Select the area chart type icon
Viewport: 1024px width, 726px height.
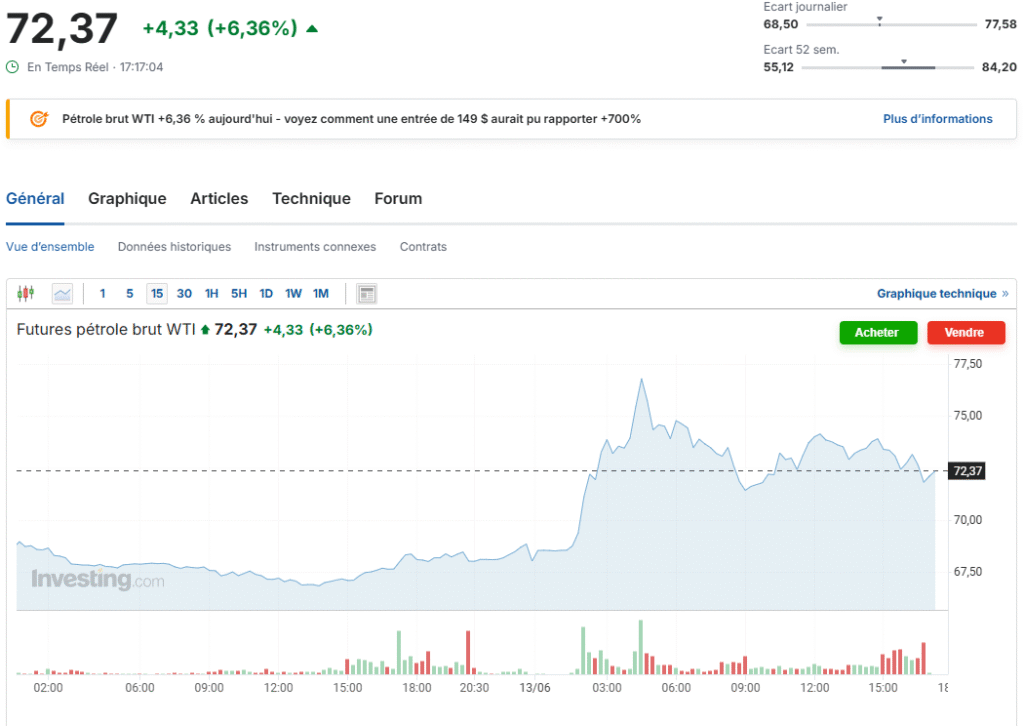pos(63,294)
